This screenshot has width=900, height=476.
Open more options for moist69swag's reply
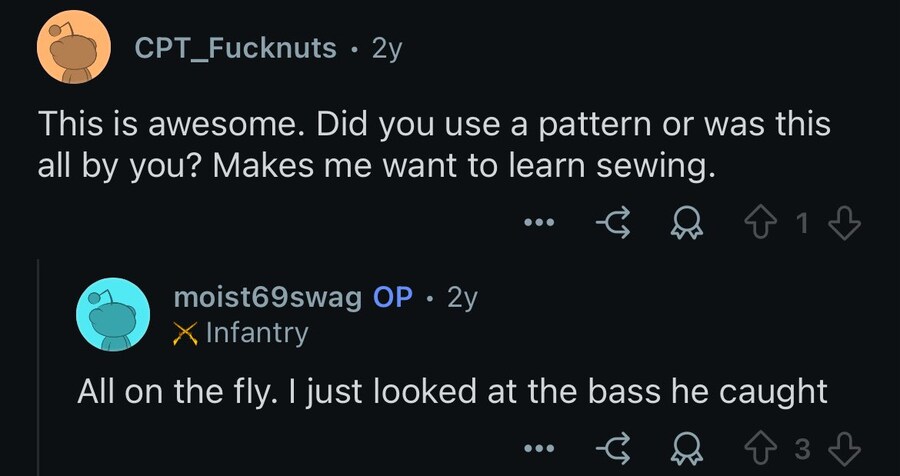coord(539,449)
